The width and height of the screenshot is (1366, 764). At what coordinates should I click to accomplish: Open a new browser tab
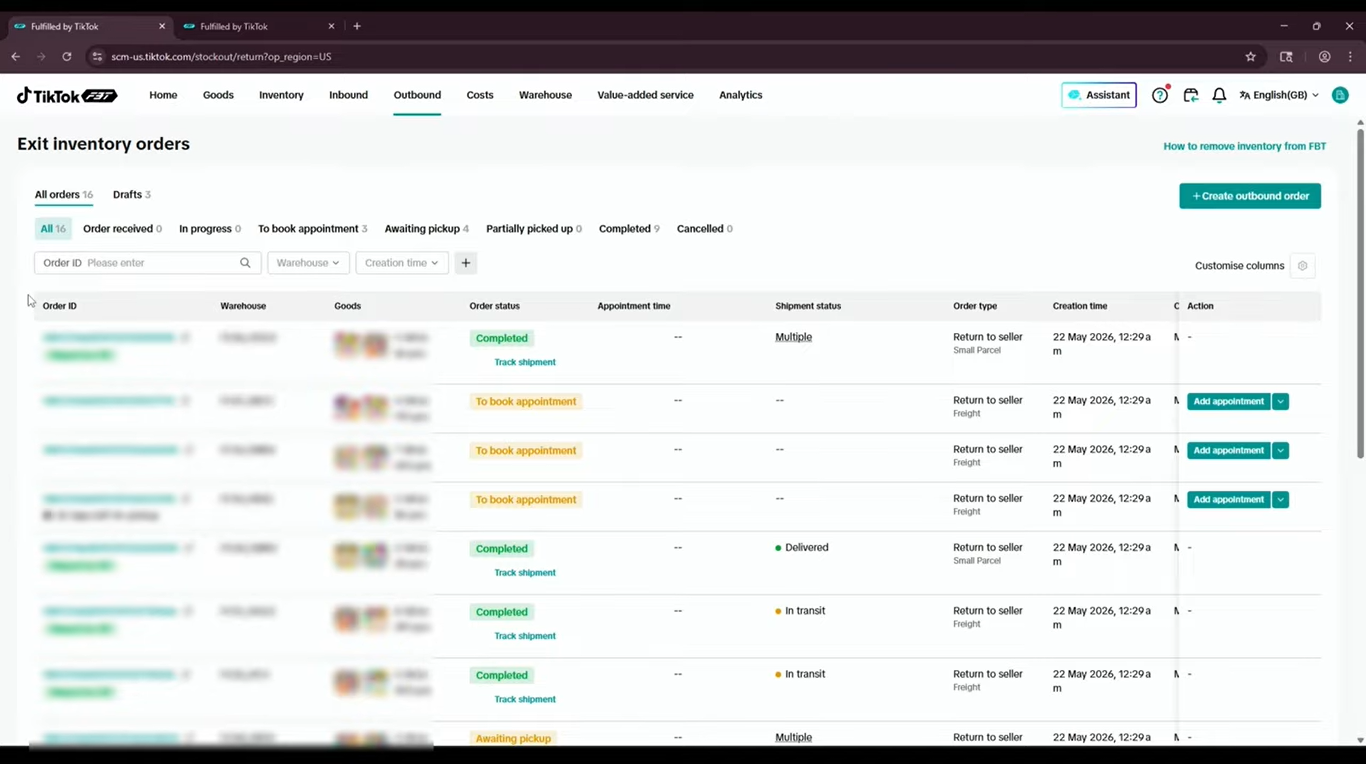tap(357, 26)
